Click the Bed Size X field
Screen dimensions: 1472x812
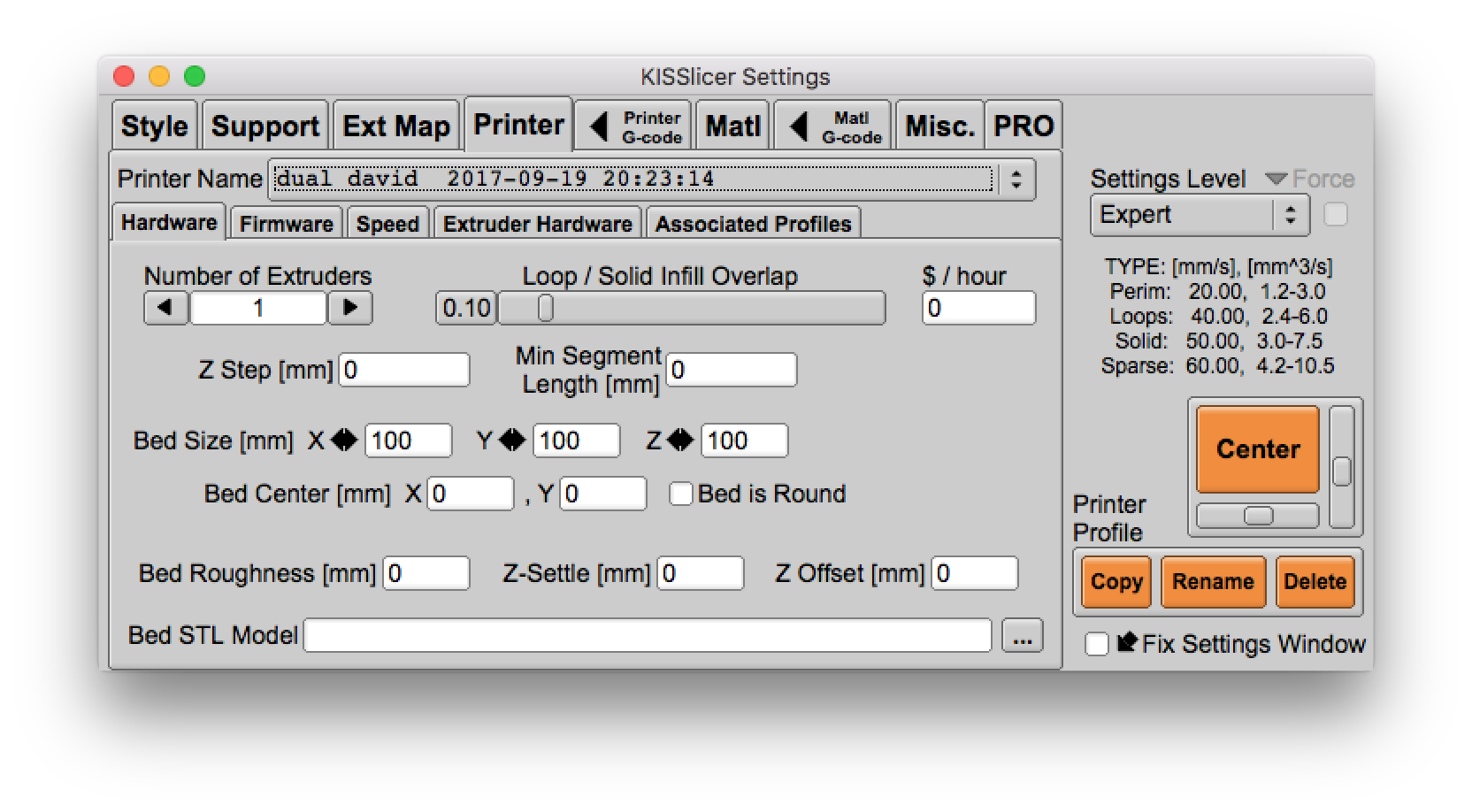tap(409, 440)
